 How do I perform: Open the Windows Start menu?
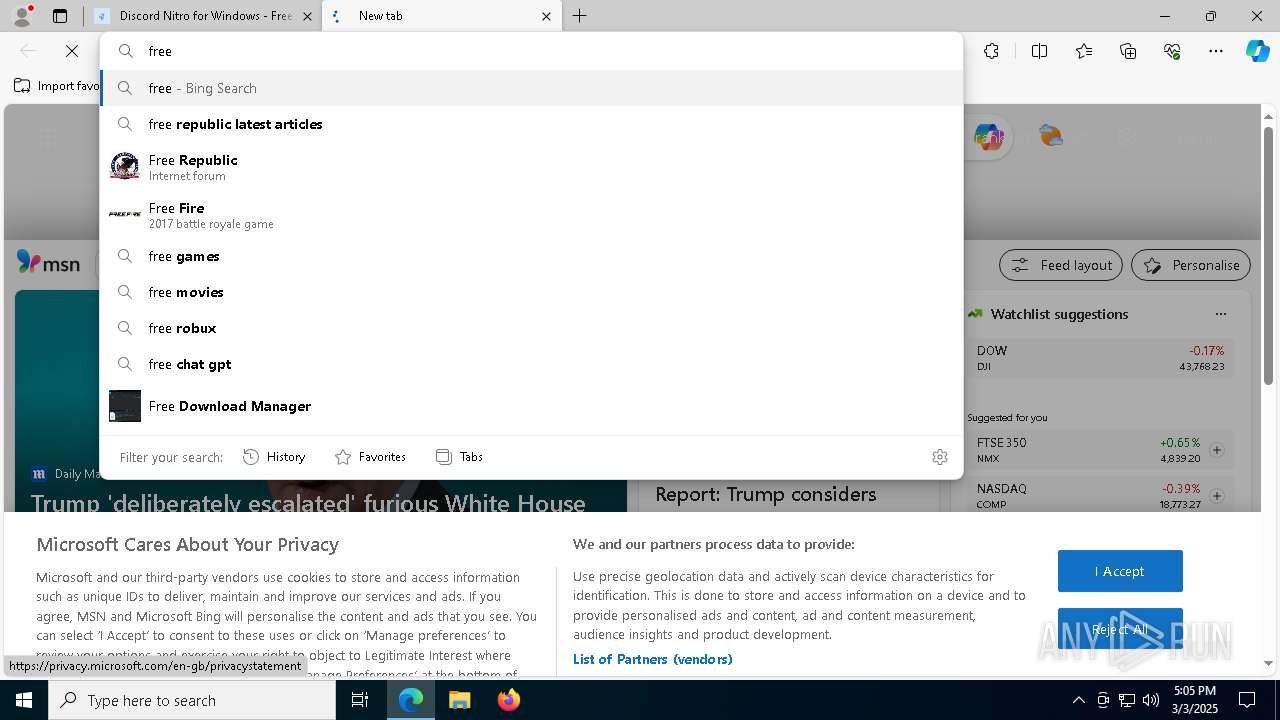pos(24,700)
